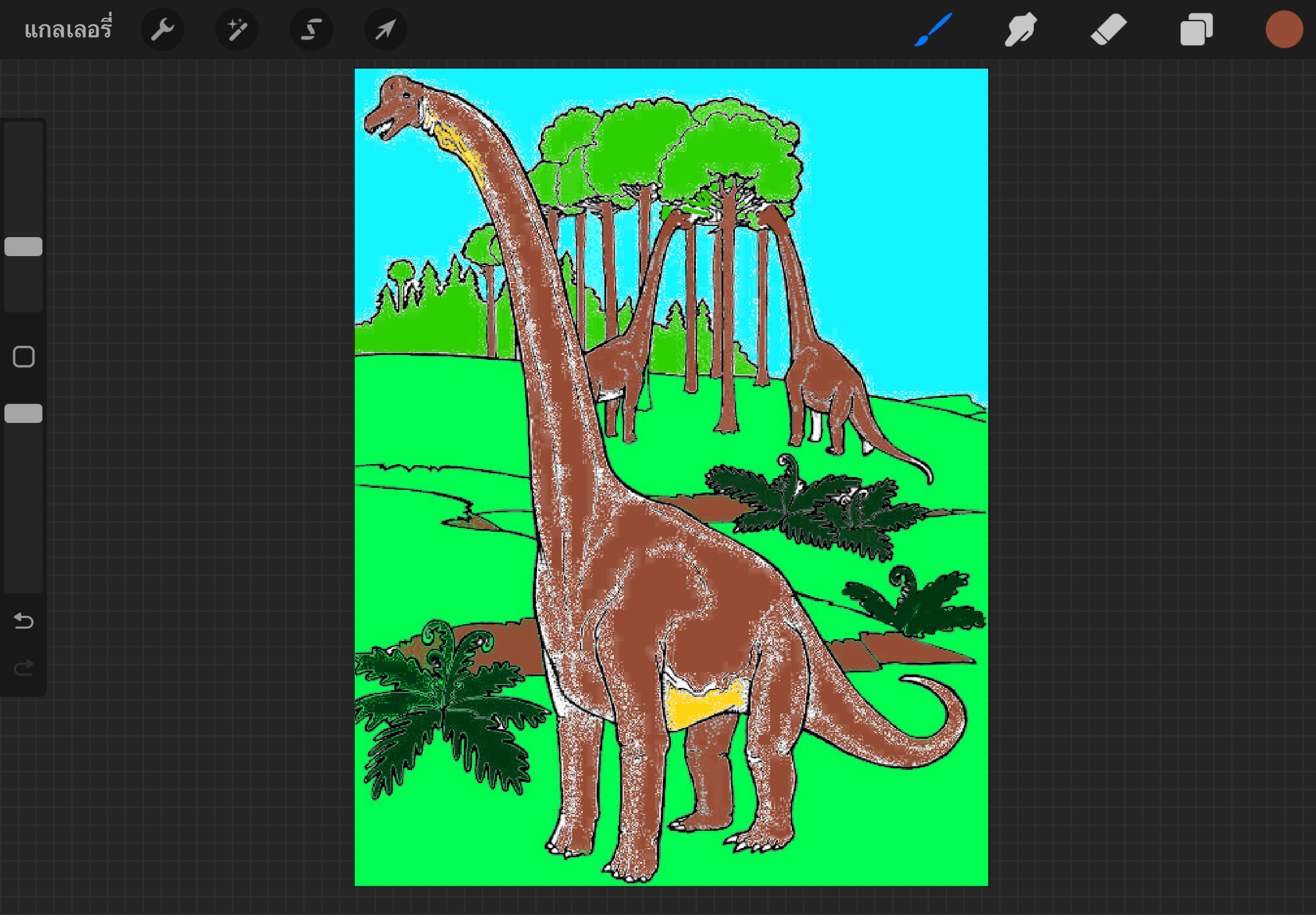The image size is (1316, 915).
Task: Open the brush library from the paint icon
Action: [933, 29]
